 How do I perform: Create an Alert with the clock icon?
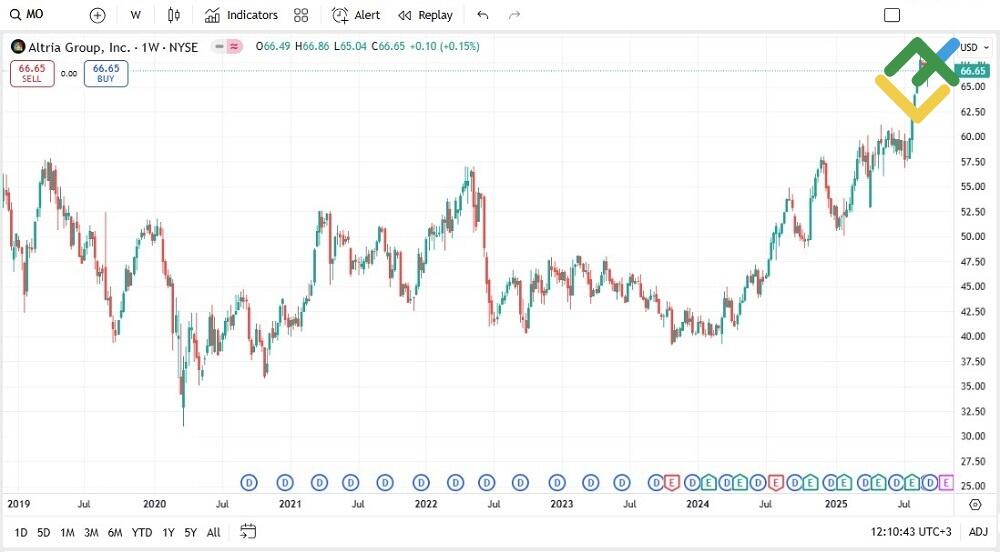[356, 15]
